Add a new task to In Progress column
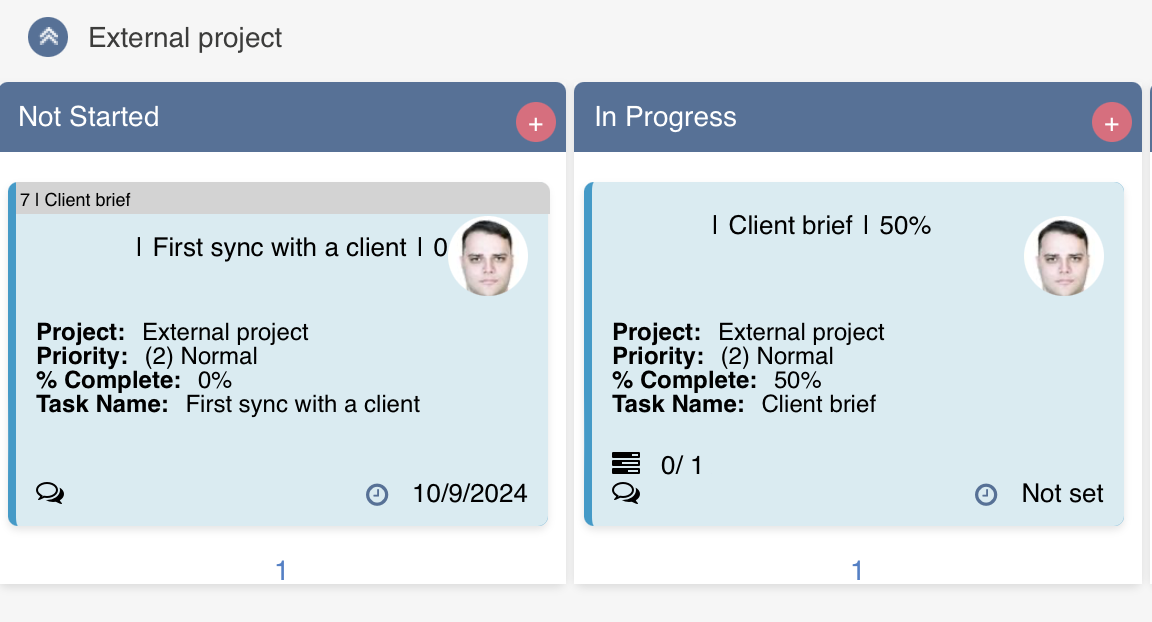The width and height of the screenshot is (1152, 622). [x=1112, y=122]
